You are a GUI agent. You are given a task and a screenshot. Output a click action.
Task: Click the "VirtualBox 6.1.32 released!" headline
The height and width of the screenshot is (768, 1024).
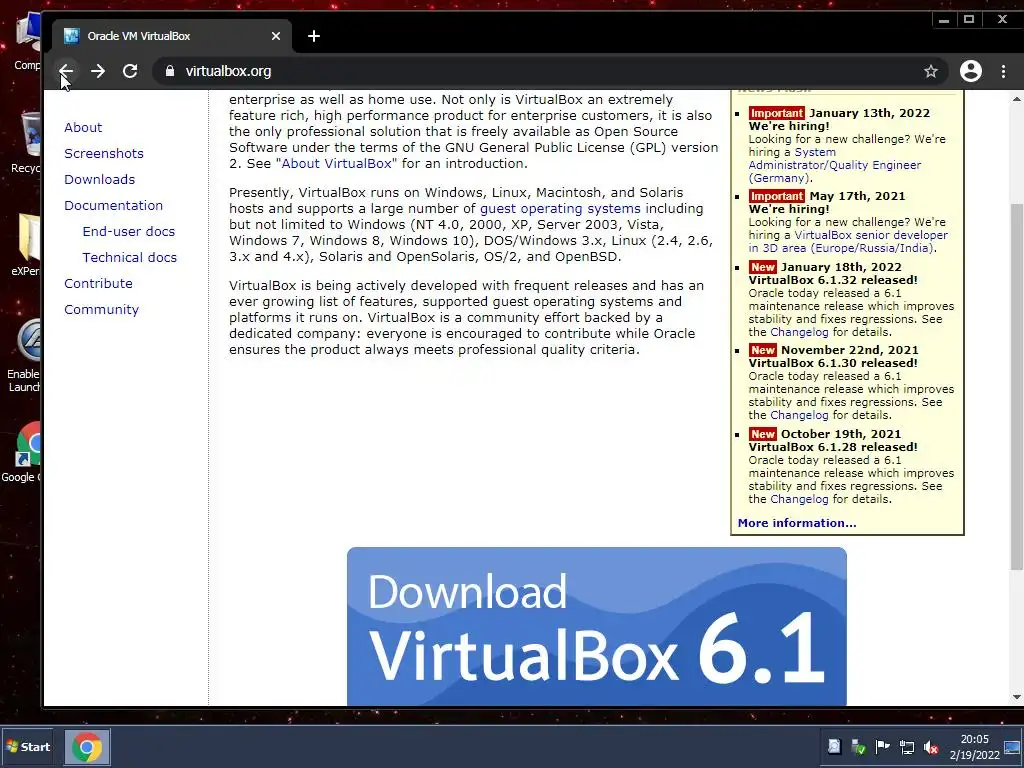(833, 280)
